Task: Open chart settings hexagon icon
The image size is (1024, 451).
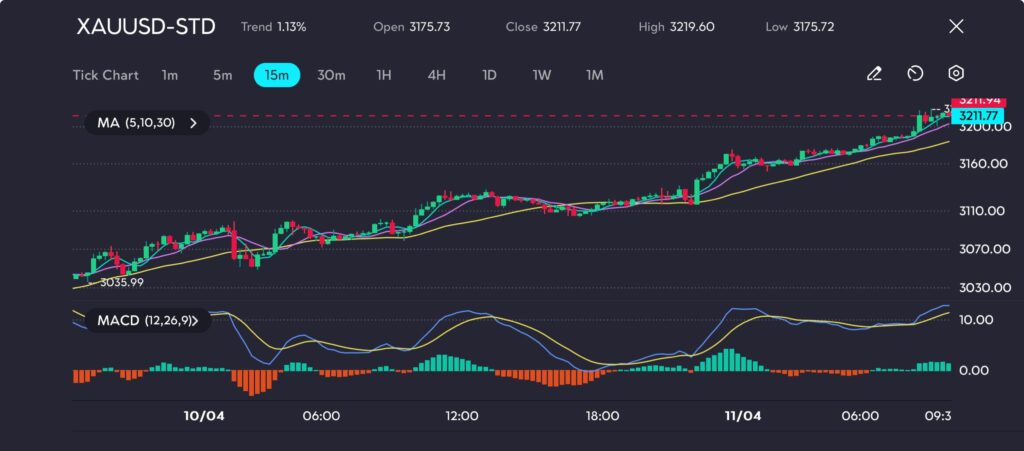Action: pos(956,74)
